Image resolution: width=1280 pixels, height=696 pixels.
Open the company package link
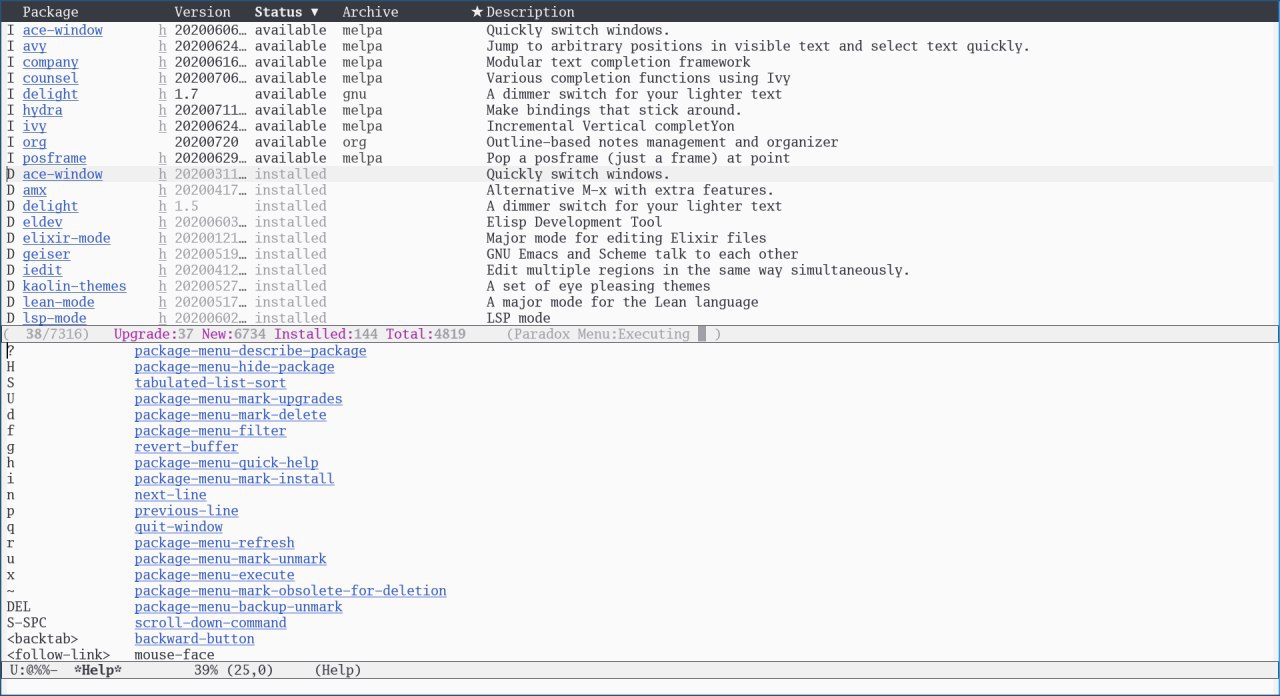tap(50, 62)
